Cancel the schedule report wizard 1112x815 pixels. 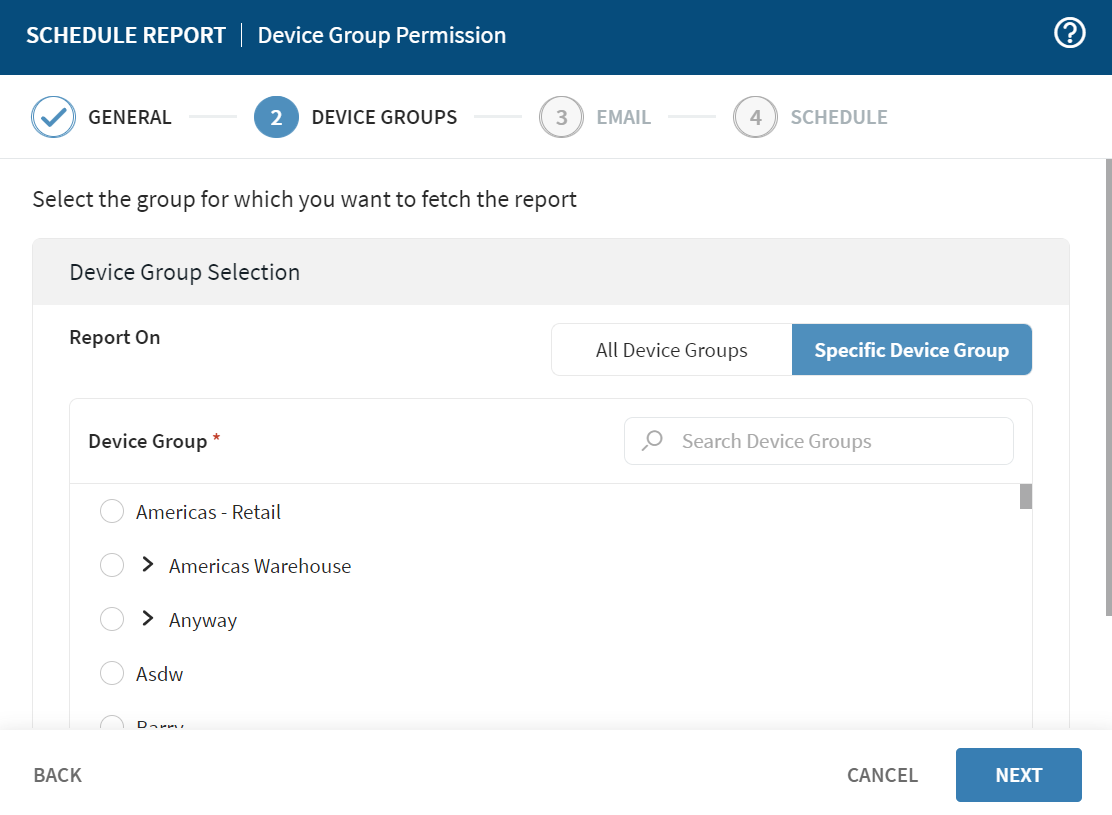[x=882, y=775]
